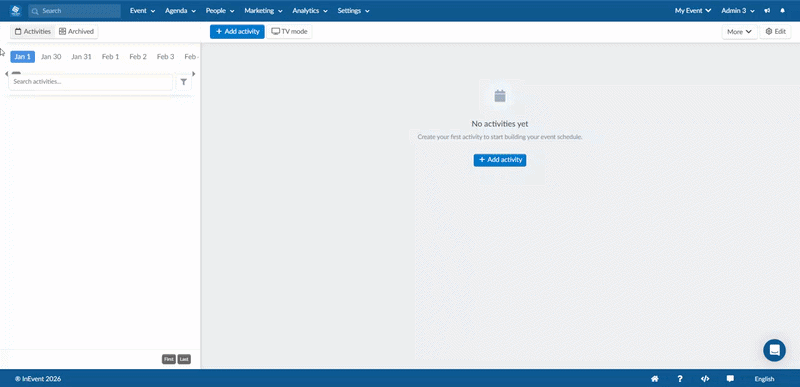Click the right arrow of the date scroller

pyautogui.click(x=194, y=74)
